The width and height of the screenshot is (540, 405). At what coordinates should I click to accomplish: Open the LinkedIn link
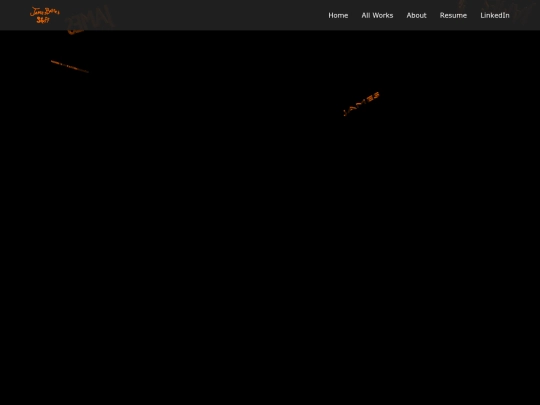495,15
